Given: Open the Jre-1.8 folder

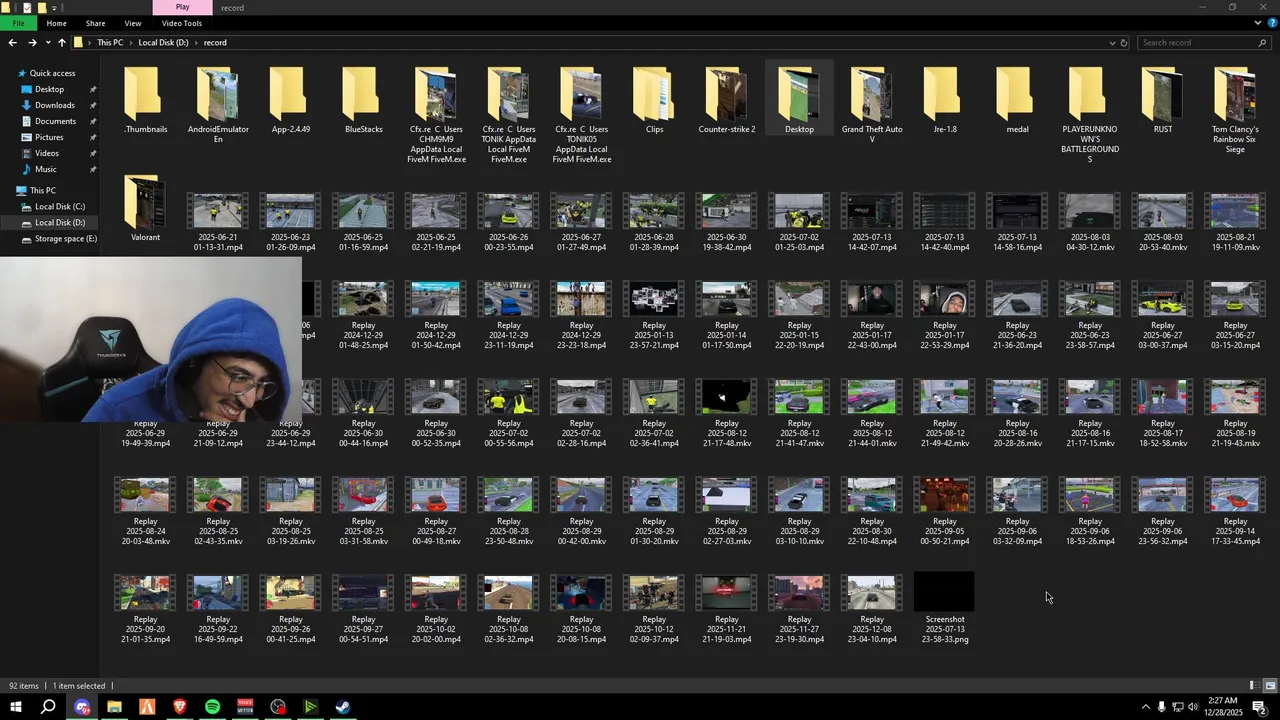Looking at the screenshot, I should tap(945, 100).
